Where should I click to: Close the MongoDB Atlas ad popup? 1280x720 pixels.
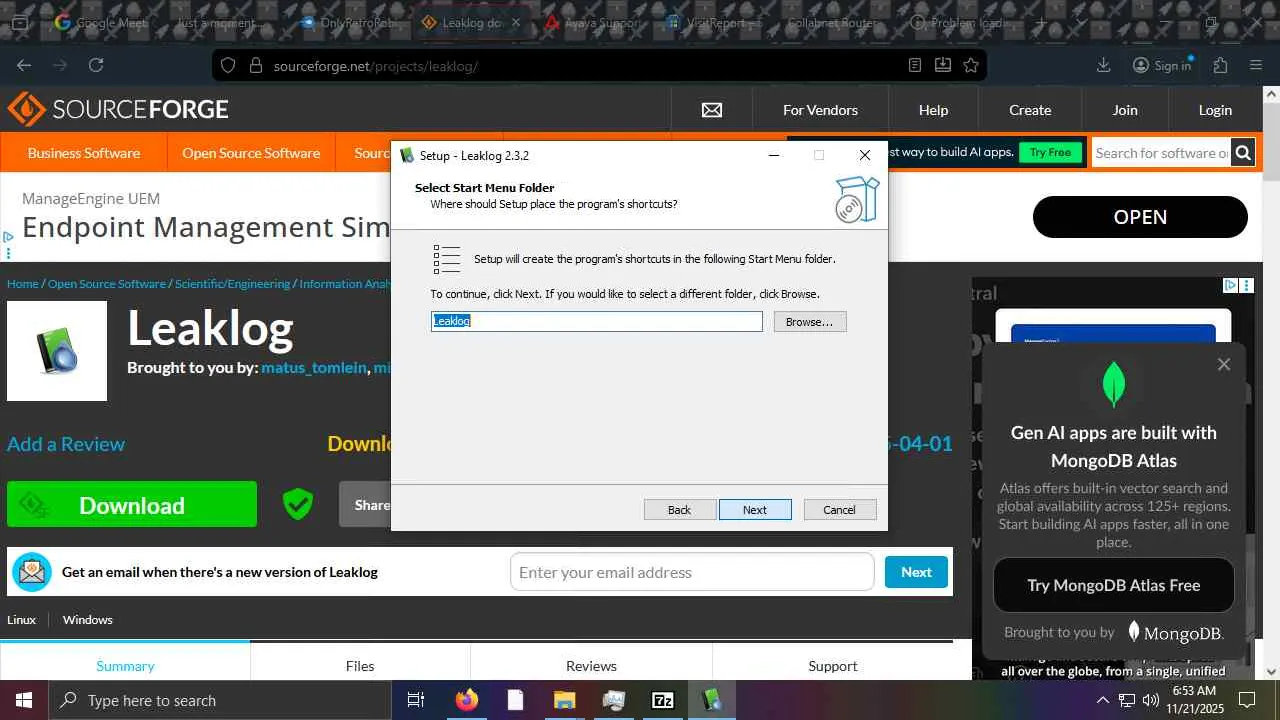point(1224,364)
